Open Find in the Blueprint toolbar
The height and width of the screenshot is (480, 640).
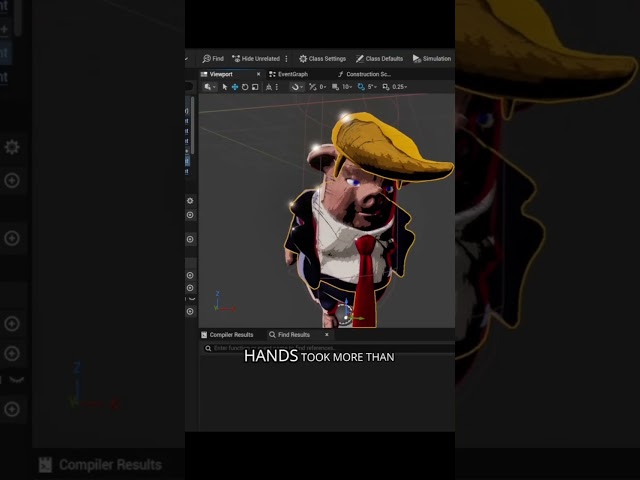(x=213, y=59)
